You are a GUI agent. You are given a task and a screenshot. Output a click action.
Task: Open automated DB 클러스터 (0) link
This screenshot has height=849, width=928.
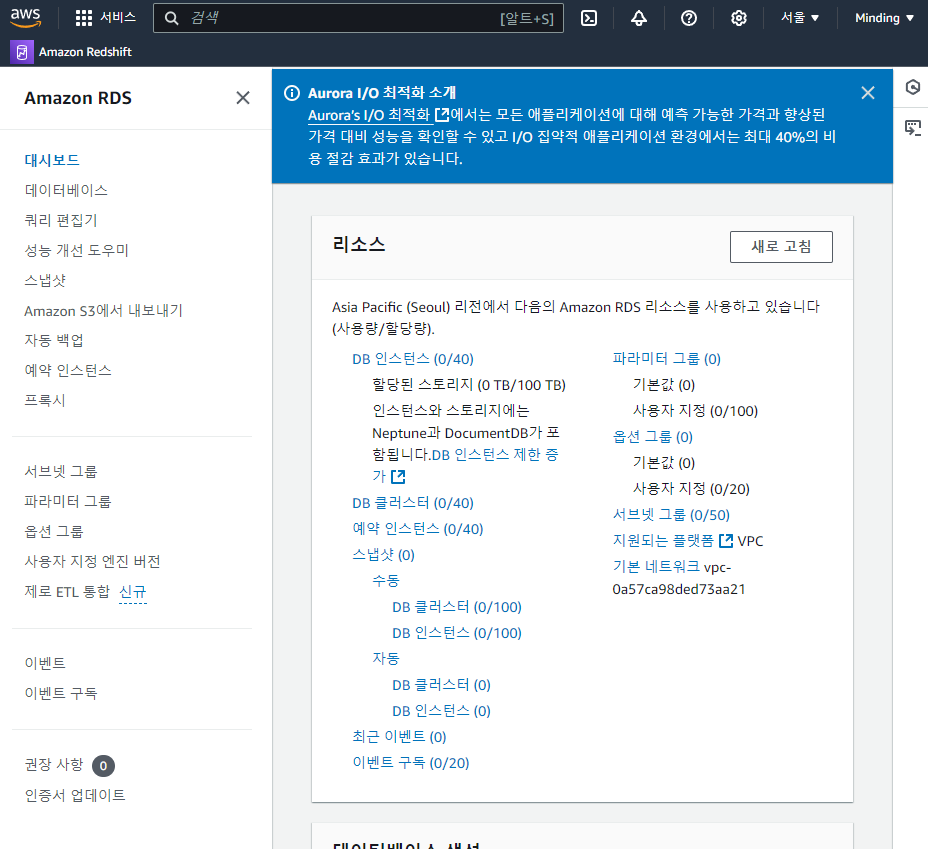tap(442, 685)
